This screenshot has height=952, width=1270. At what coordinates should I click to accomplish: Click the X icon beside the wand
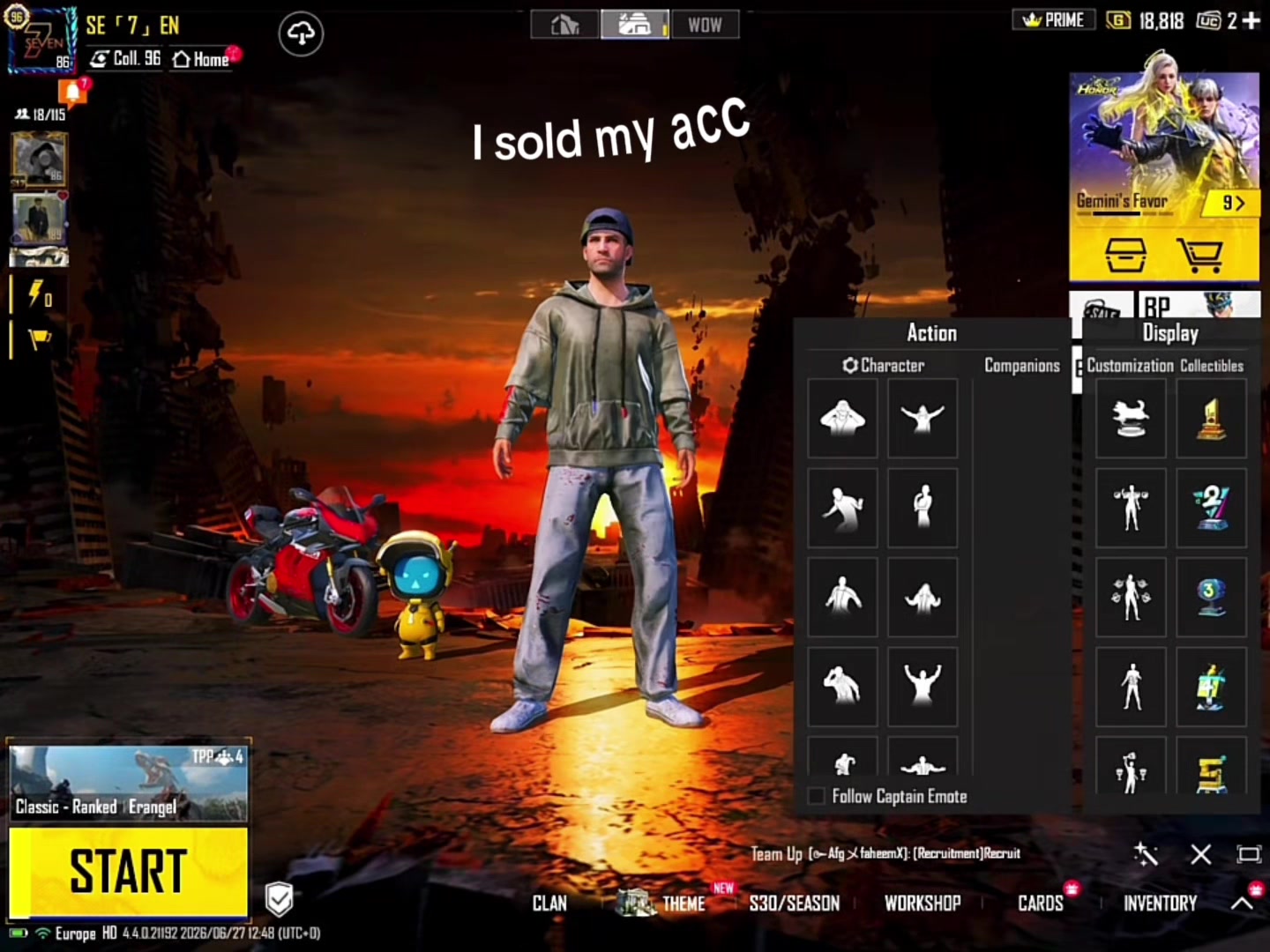1200,853
